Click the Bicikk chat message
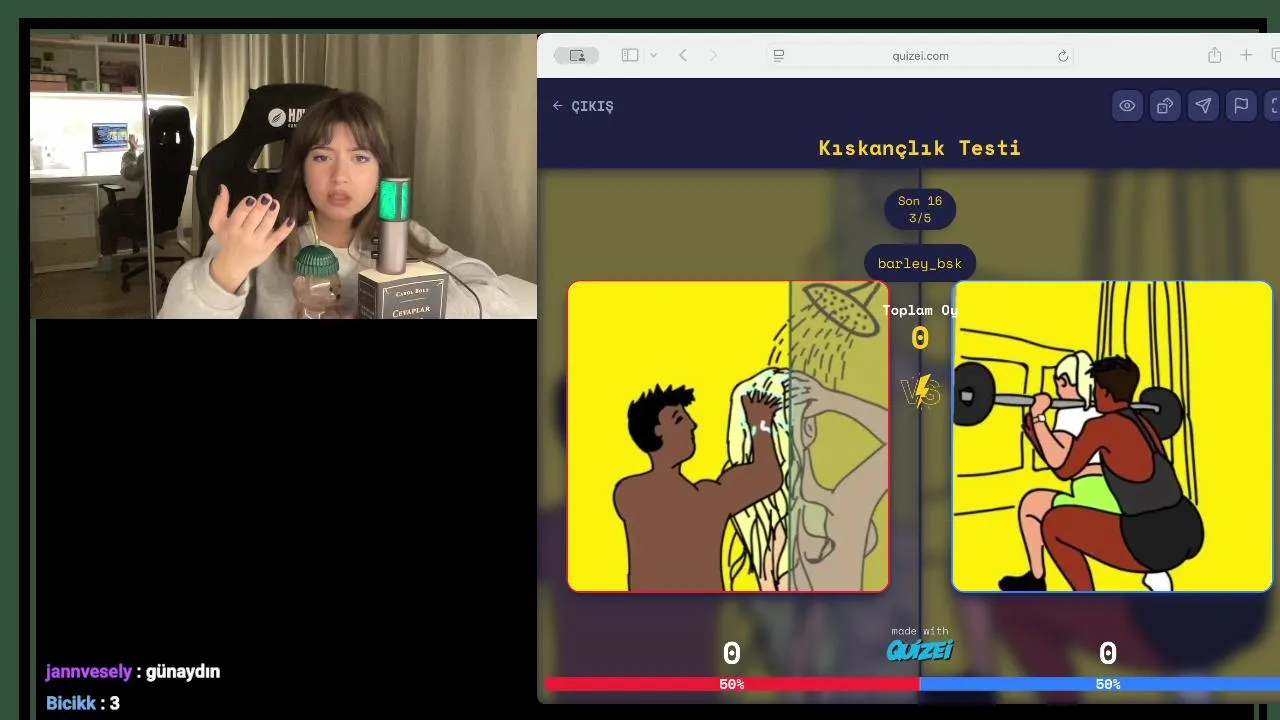1280x720 pixels. pos(83,703)
